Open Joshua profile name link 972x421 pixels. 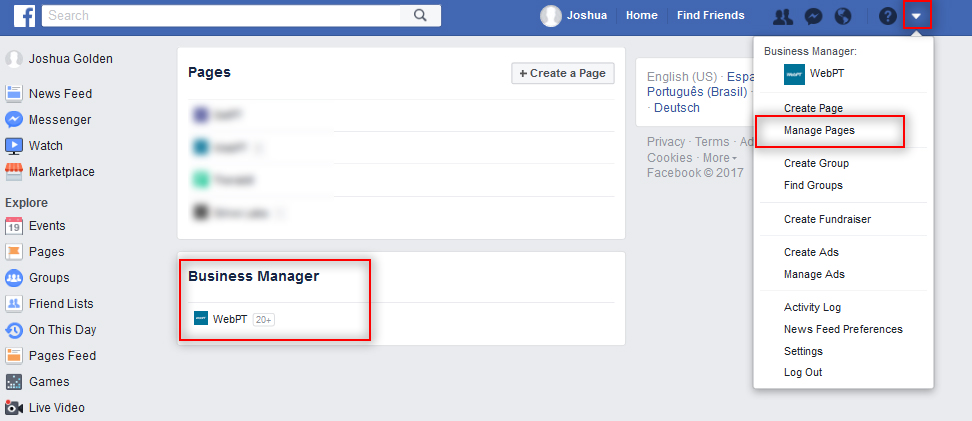pyautogui.click(x=586, y=16)
